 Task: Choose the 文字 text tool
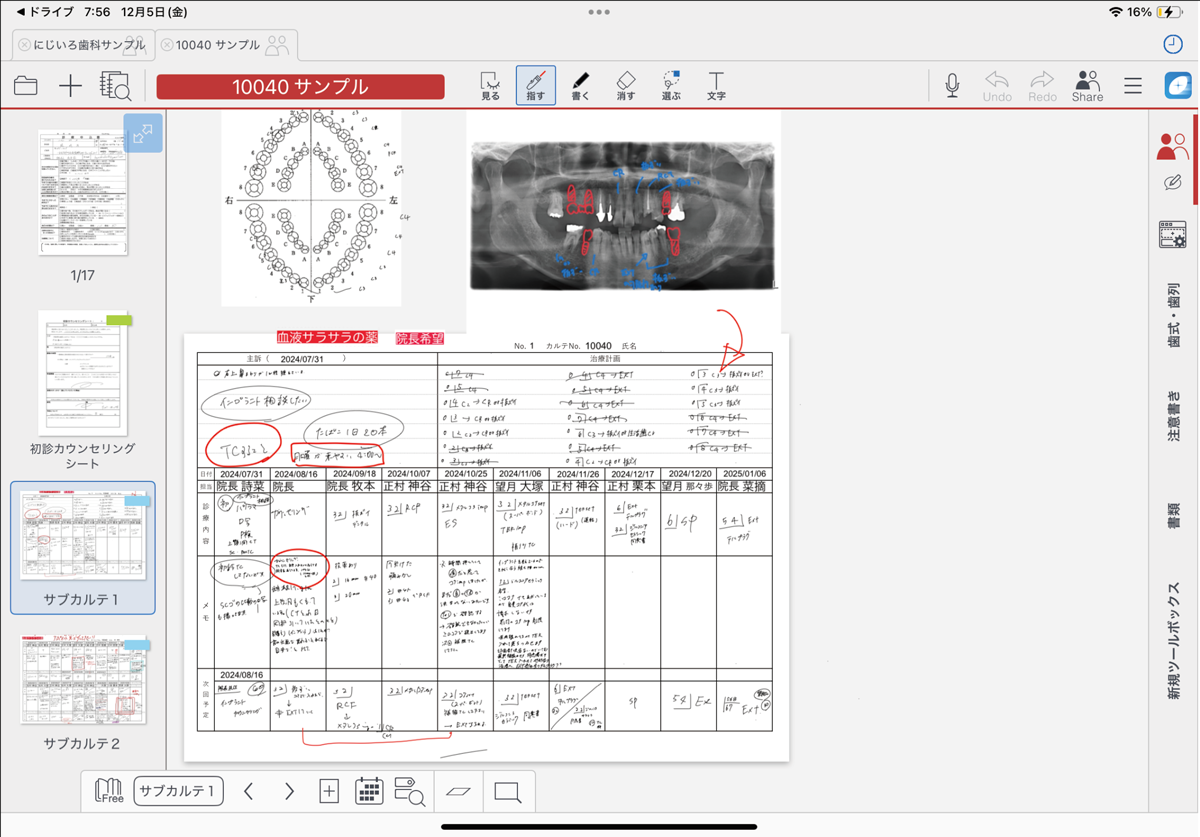716,85
